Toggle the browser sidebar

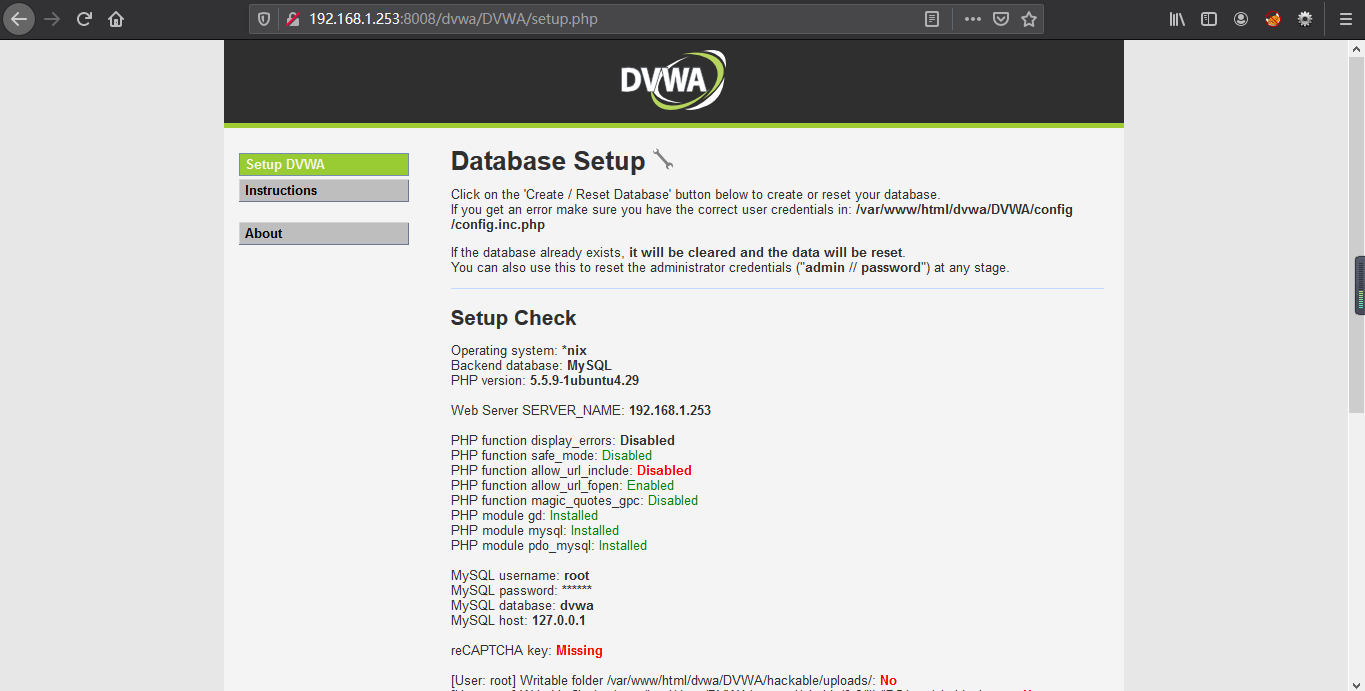click(1208, 18)
